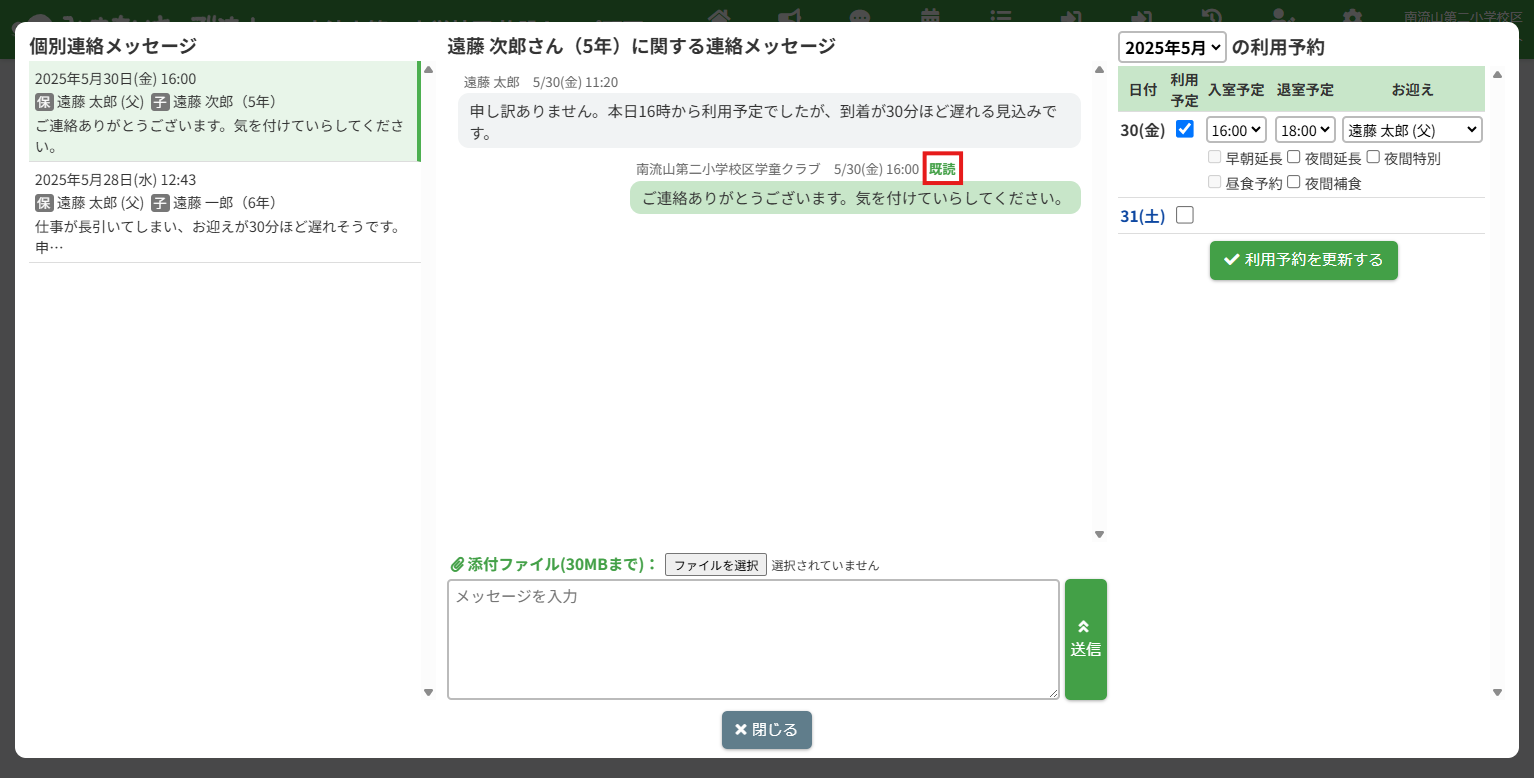
Task: Open the 入室予定 16:00 time dropdown
Action: pyautogui.click(x=1236, y=130)
